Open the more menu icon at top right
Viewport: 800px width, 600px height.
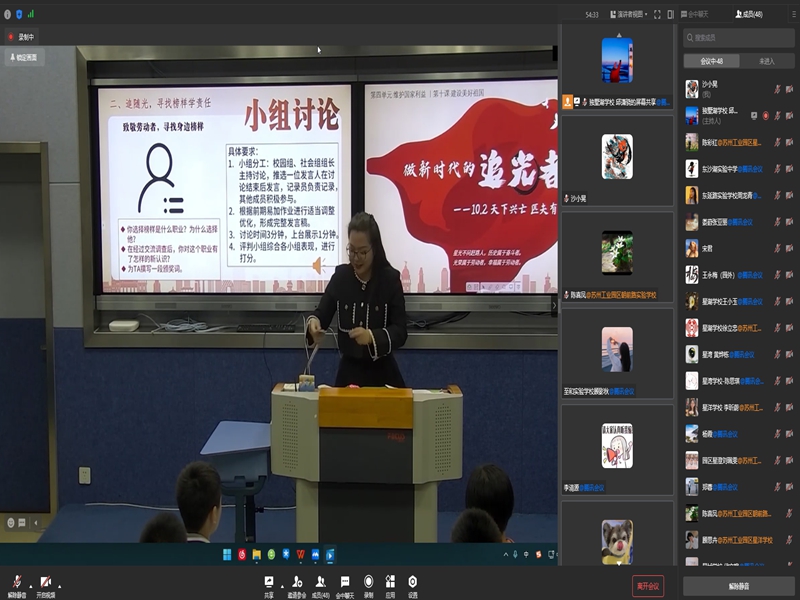click(x=794, y=14)
